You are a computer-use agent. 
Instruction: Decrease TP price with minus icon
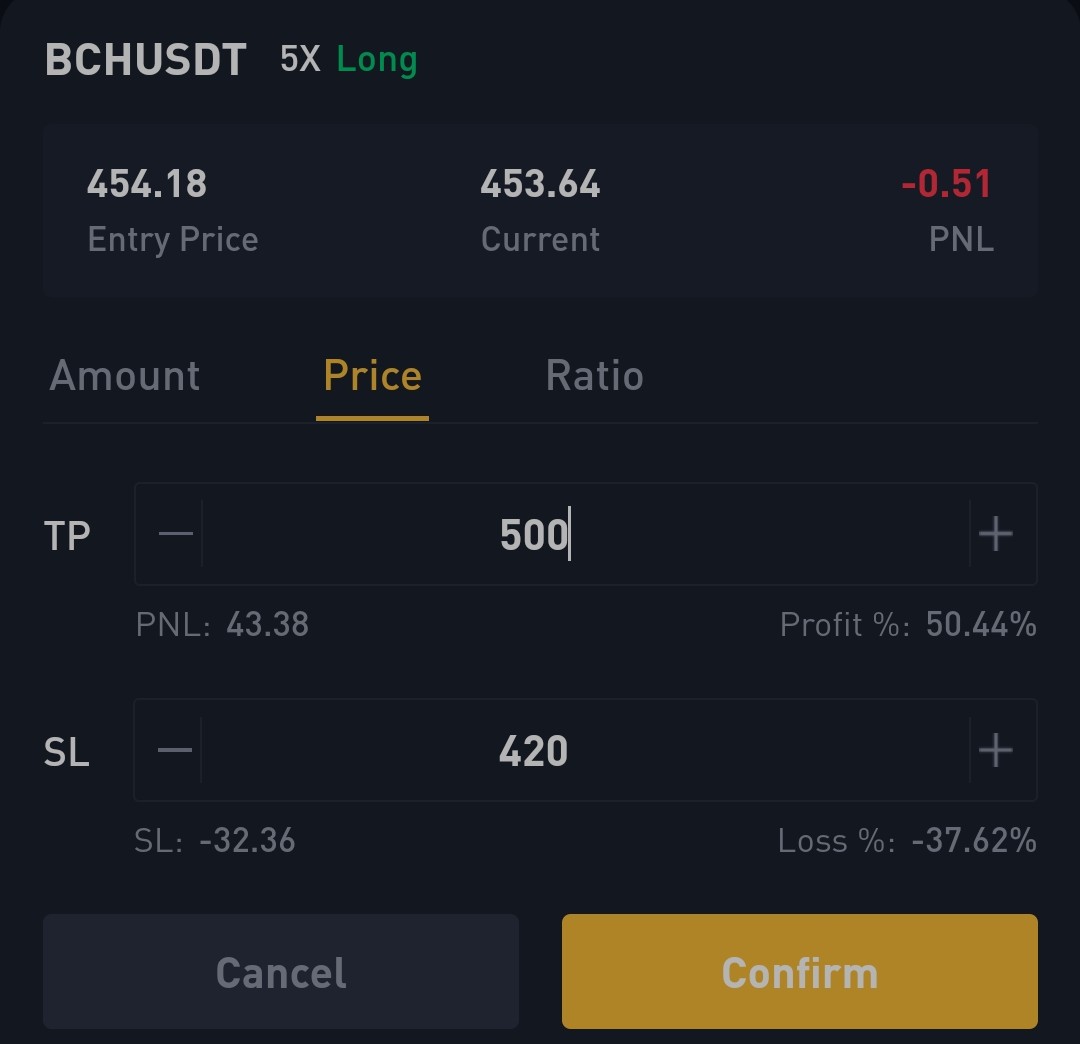176,534
